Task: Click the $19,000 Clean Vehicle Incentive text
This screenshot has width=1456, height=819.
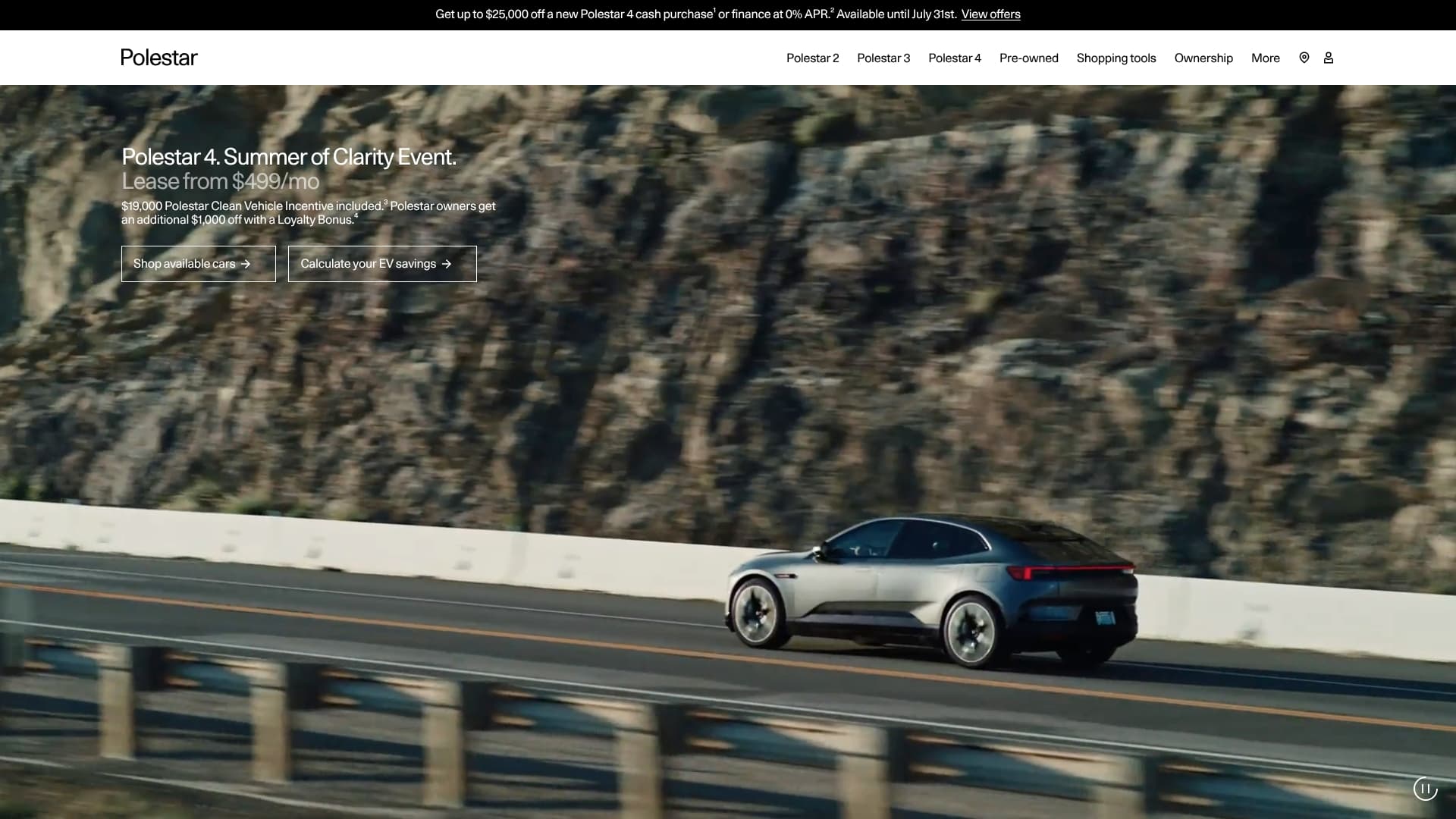Action: [309, 212]
